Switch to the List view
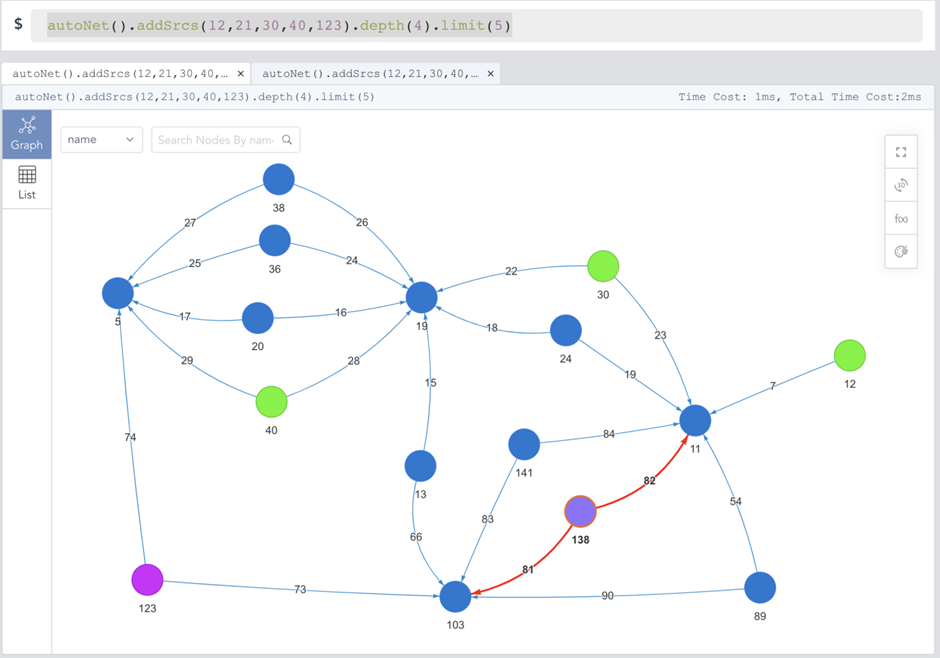This screenshot has height=658, width=940. click(26, 183)
